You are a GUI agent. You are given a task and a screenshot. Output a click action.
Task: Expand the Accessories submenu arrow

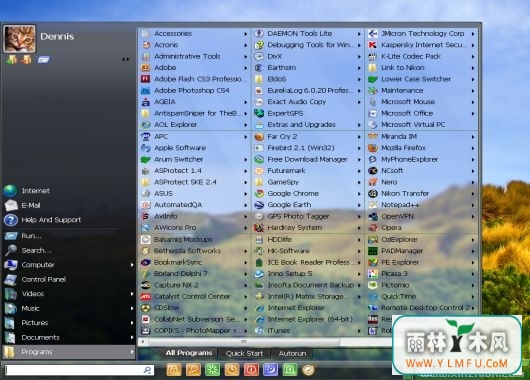[x=246, y=34]
